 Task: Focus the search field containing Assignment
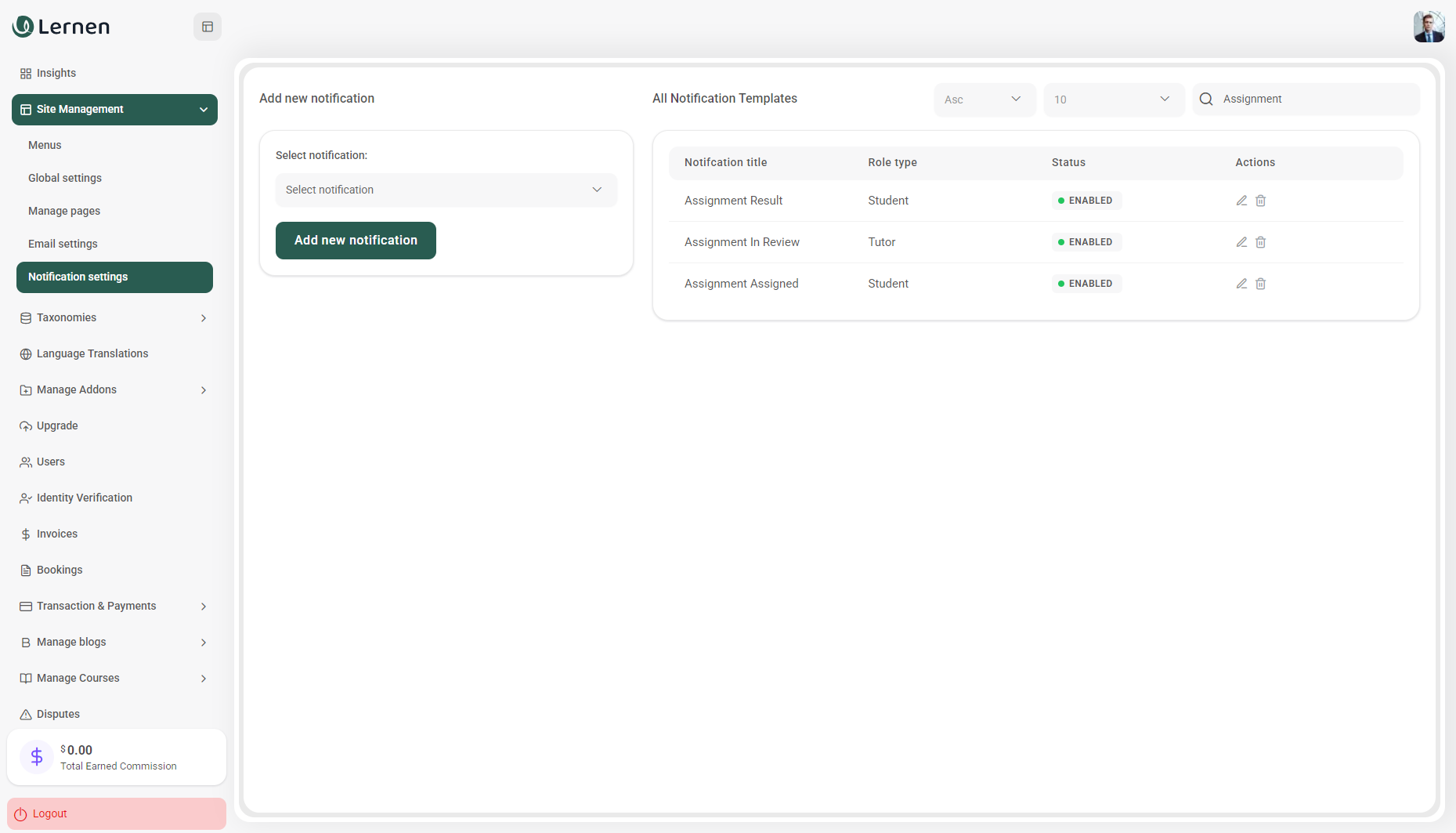pyautogui.click(x=1316, y=100)
